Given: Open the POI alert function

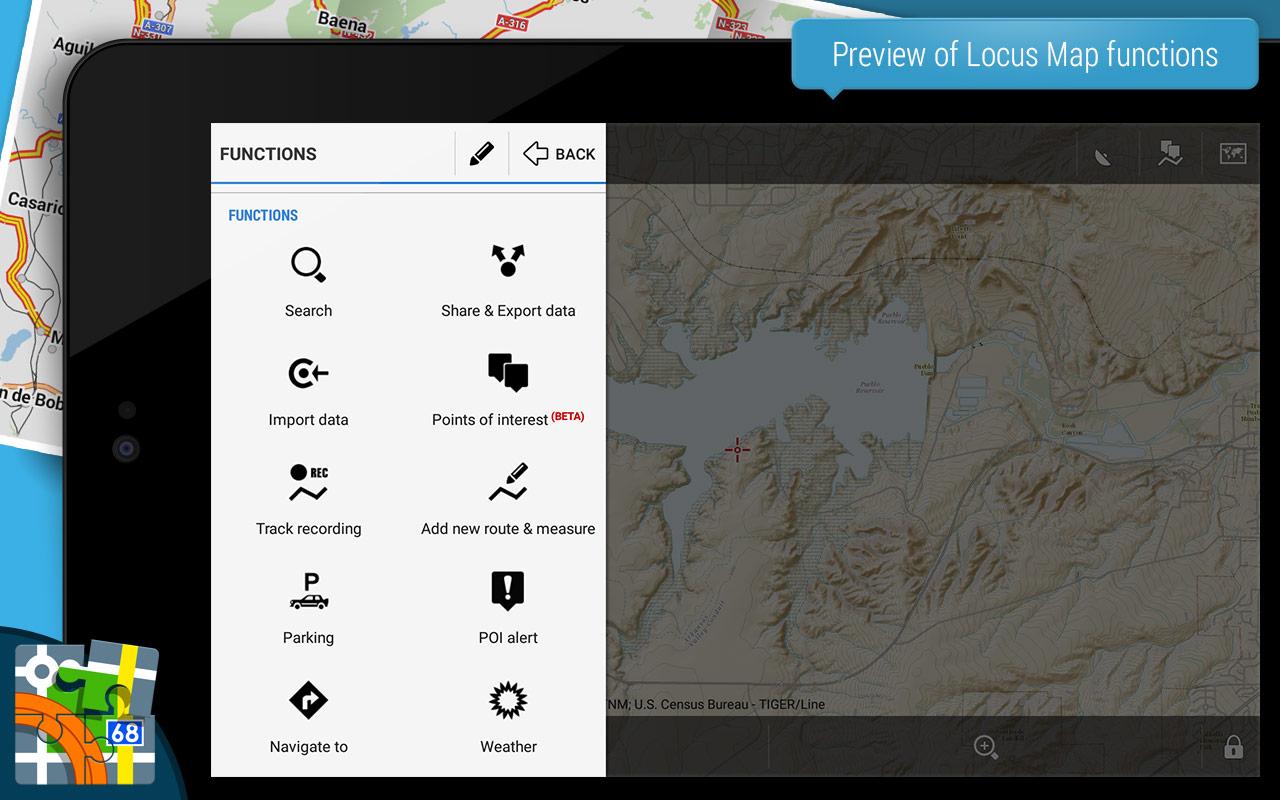Looking at the screenshot, I should (508, 591).
